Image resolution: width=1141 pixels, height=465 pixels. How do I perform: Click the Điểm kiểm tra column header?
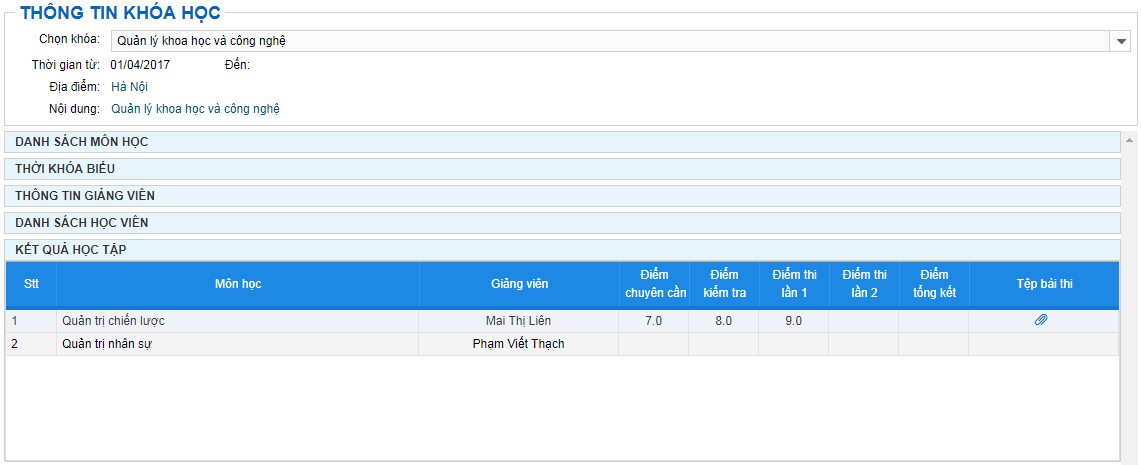723,285
